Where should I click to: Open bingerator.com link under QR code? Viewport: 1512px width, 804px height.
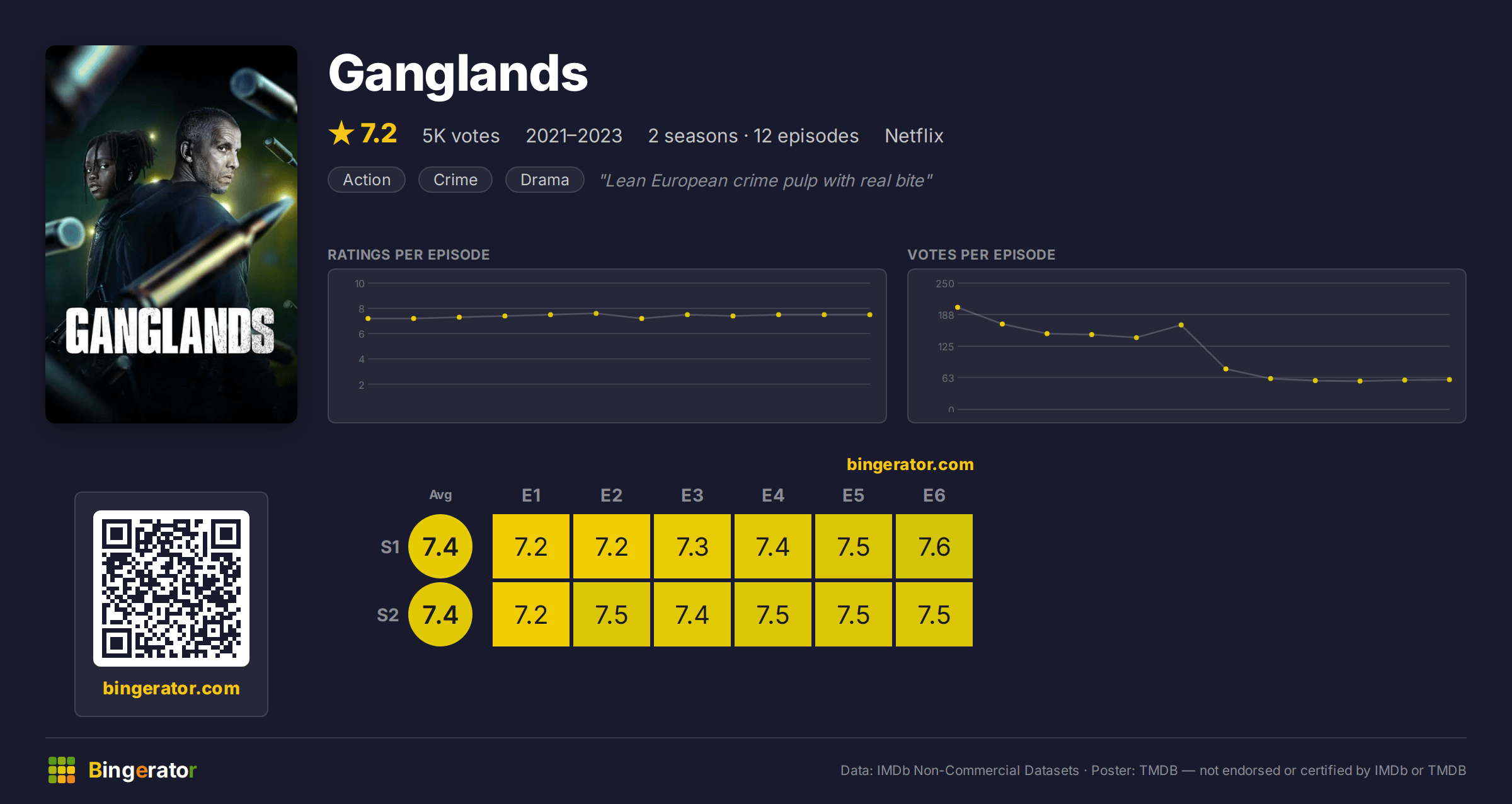171,687
